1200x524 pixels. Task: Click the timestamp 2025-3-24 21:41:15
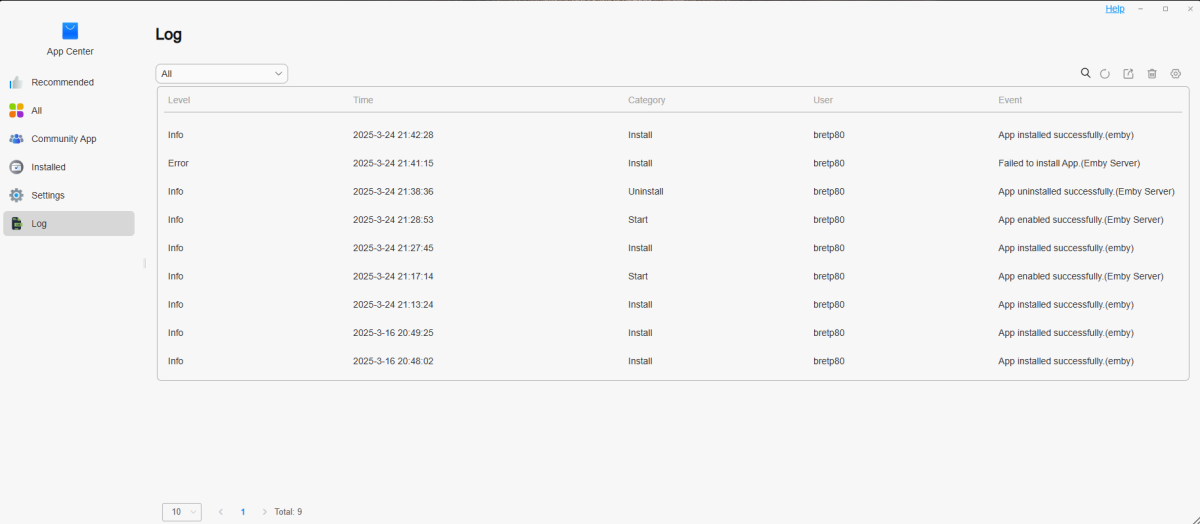393,163
